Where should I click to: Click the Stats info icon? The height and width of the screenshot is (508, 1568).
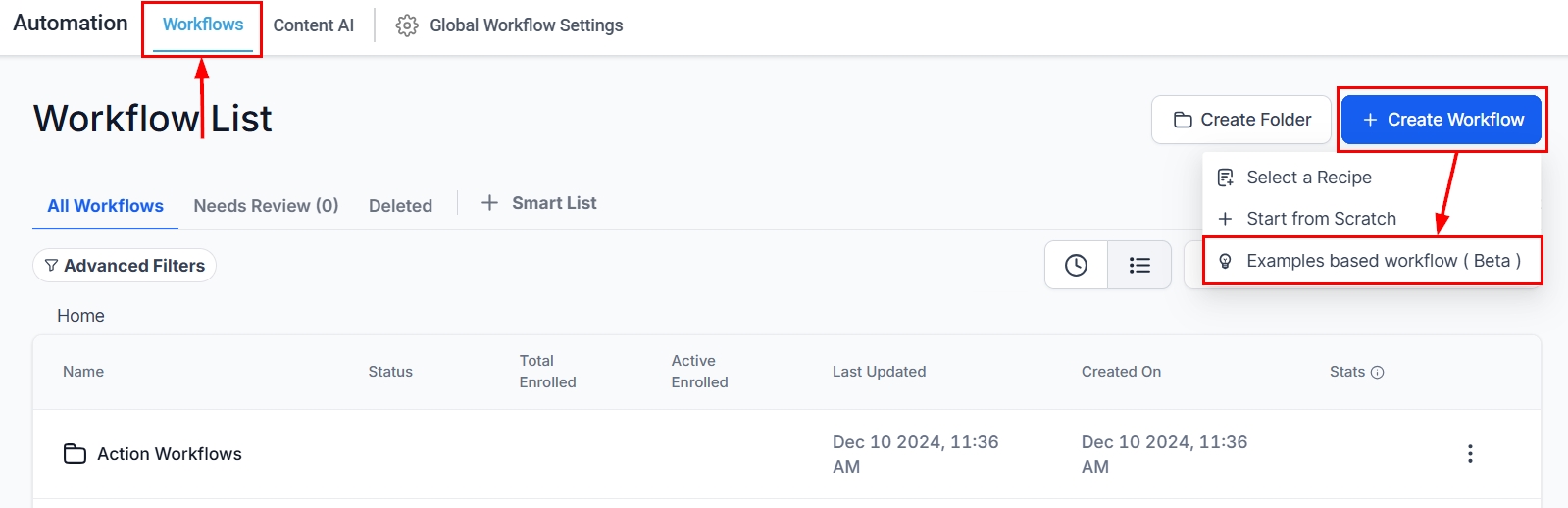pos(1377,372)
